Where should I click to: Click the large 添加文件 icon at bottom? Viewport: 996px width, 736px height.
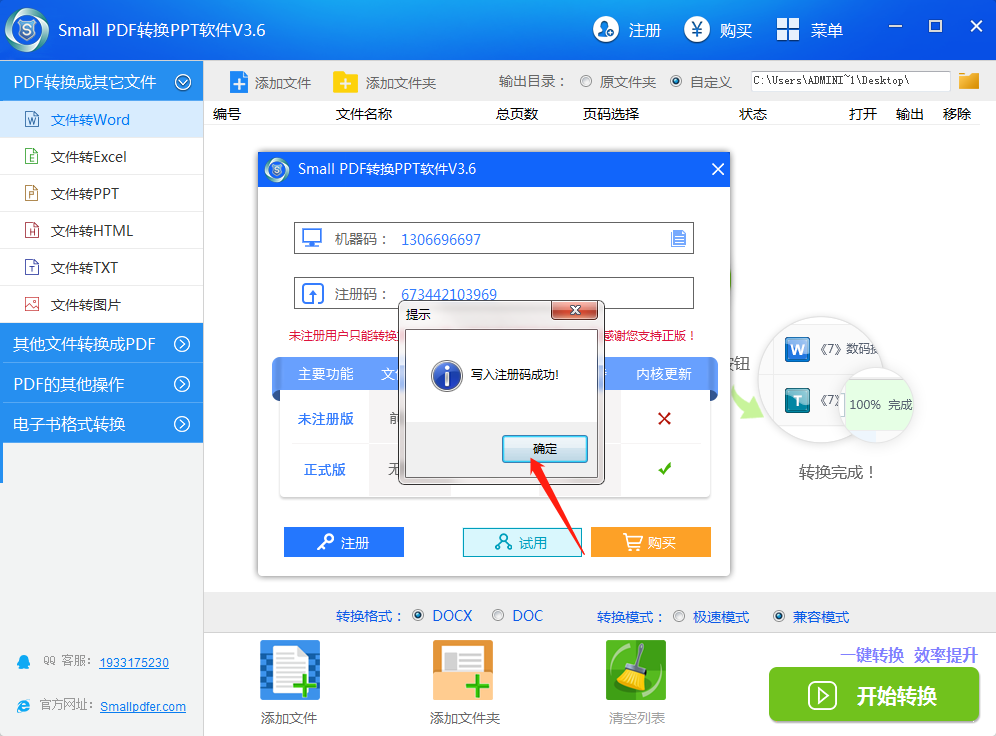pos(289,669)
